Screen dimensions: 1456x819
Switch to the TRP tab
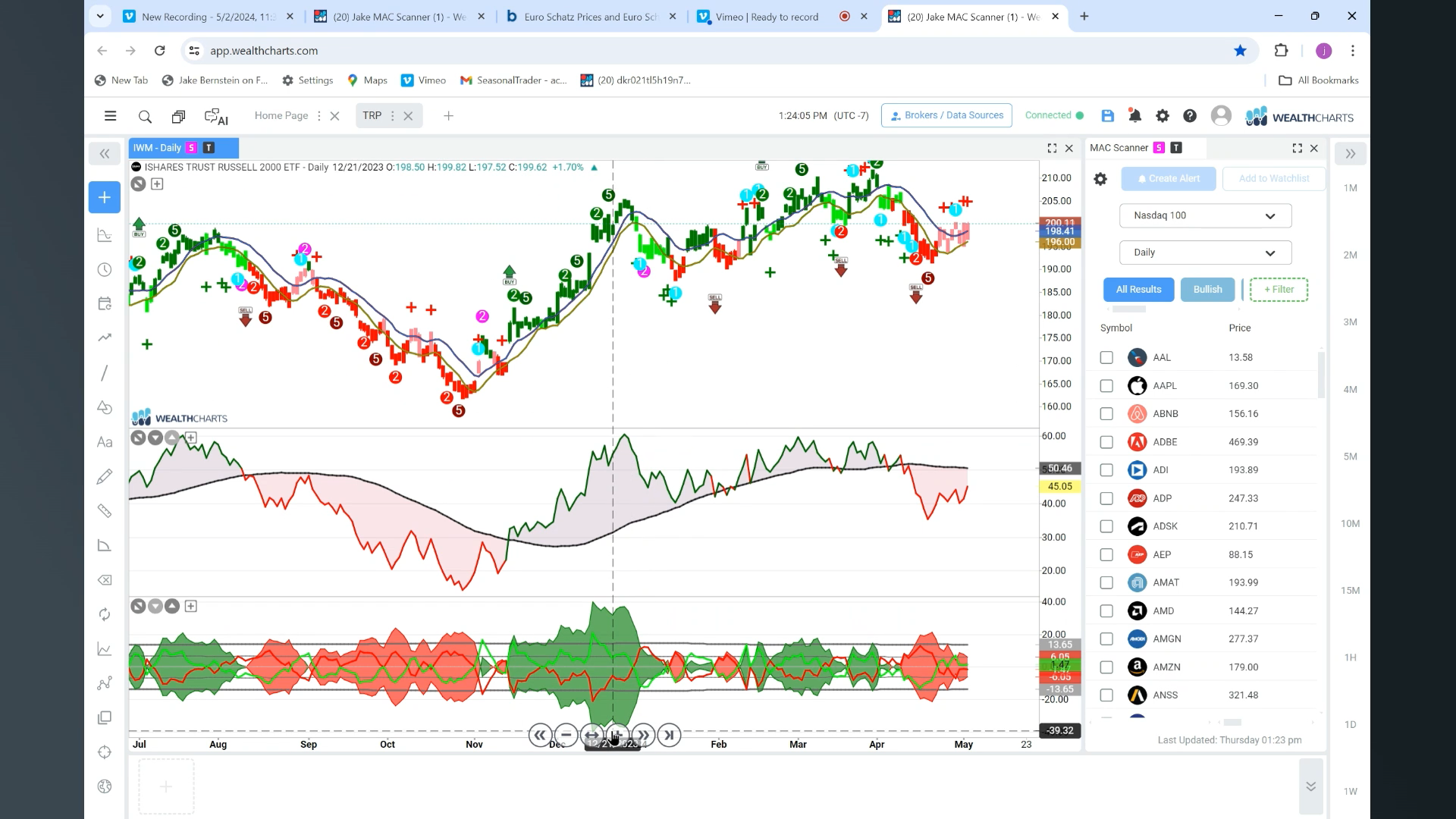click(372, 115)
